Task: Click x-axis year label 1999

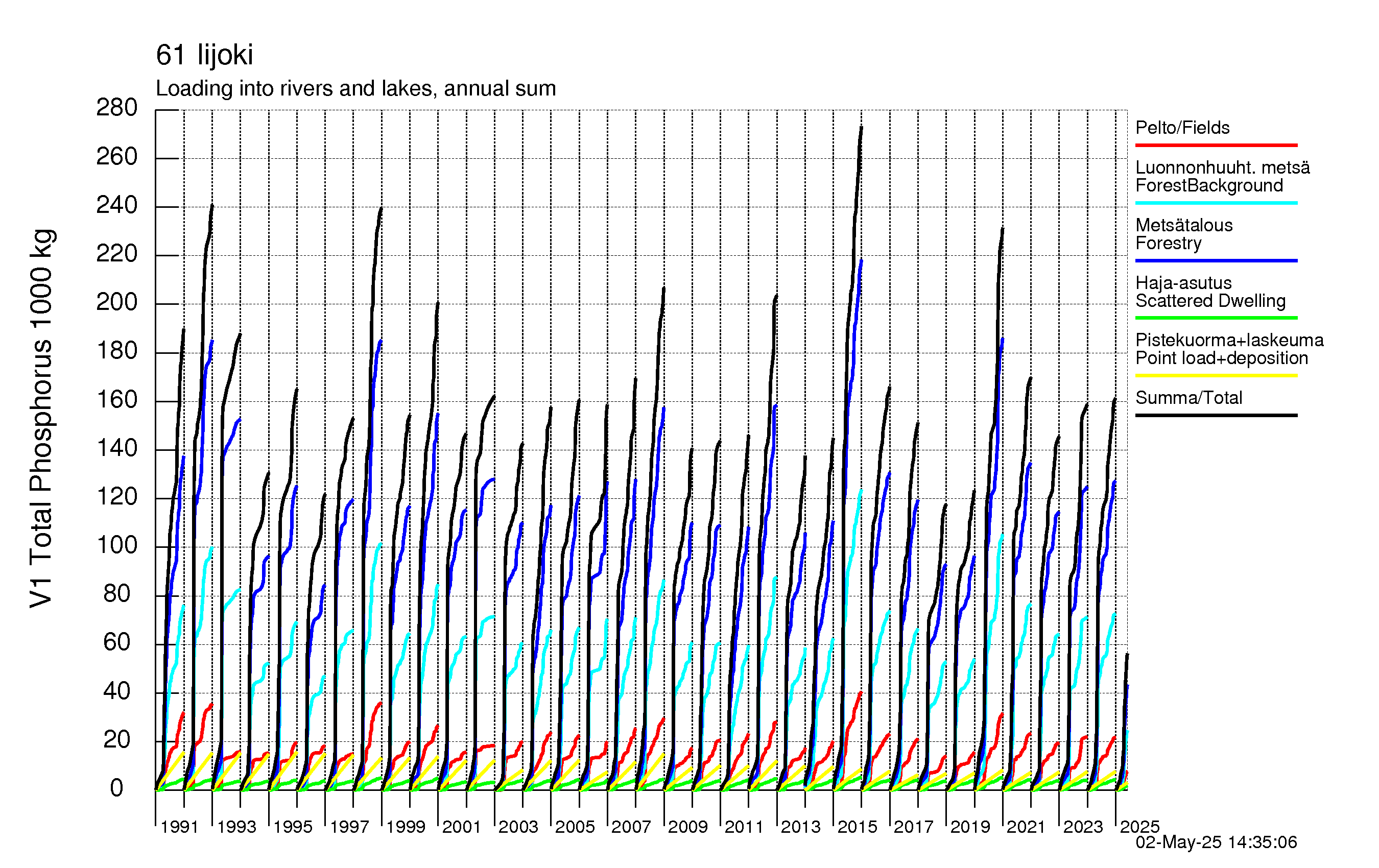Action: click(406, 827)
